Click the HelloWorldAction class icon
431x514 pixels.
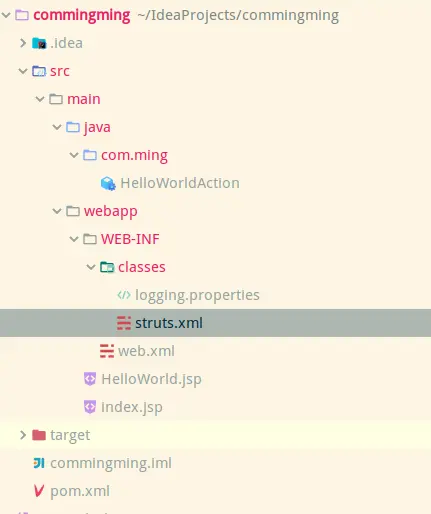click(108, 183)
